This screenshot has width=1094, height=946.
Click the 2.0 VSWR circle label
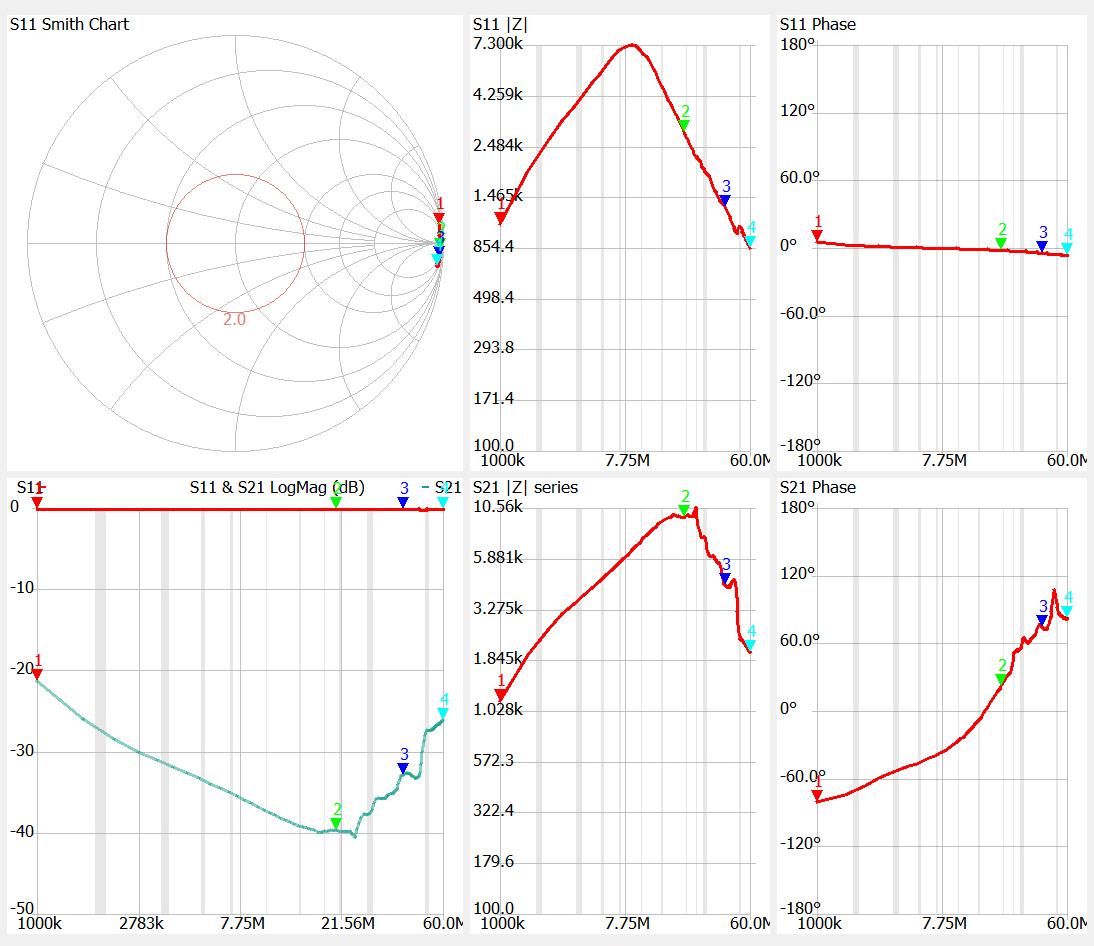(234, 319)
